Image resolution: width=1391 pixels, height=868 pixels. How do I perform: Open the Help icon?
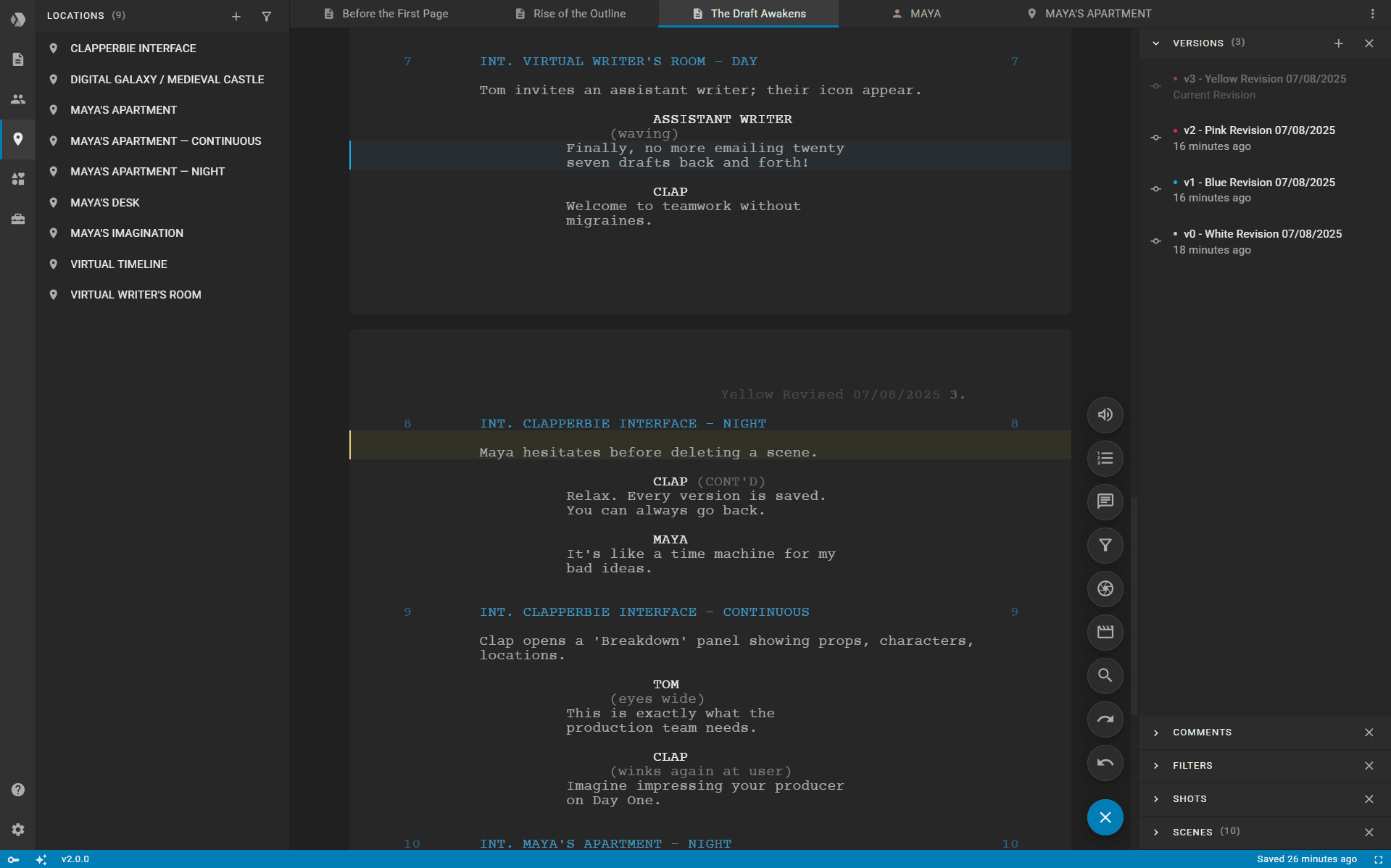pyautogui.click(x=18, y=790)
